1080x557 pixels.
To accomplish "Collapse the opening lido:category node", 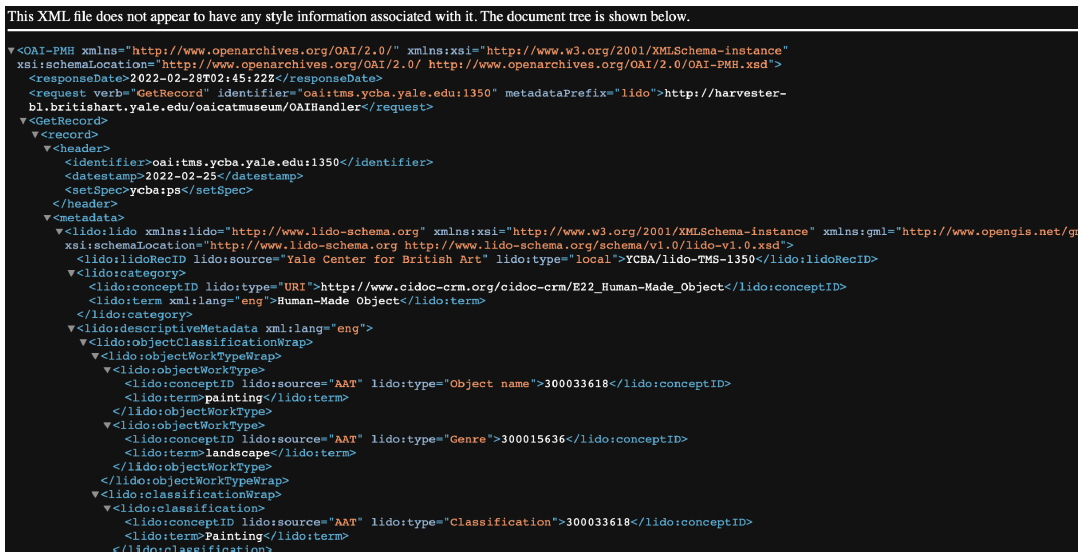I will pyautogui.click(x=71, y=273).
